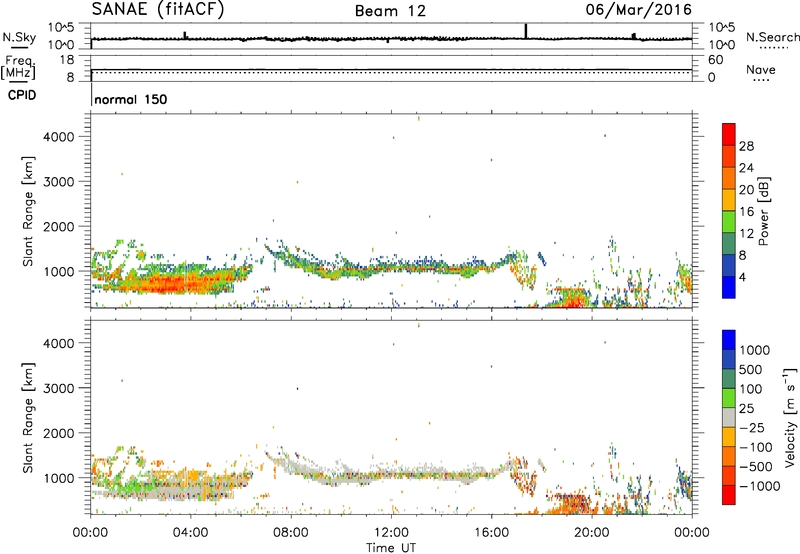Click the -100 label on velocity colorbar

click(756, 447)
